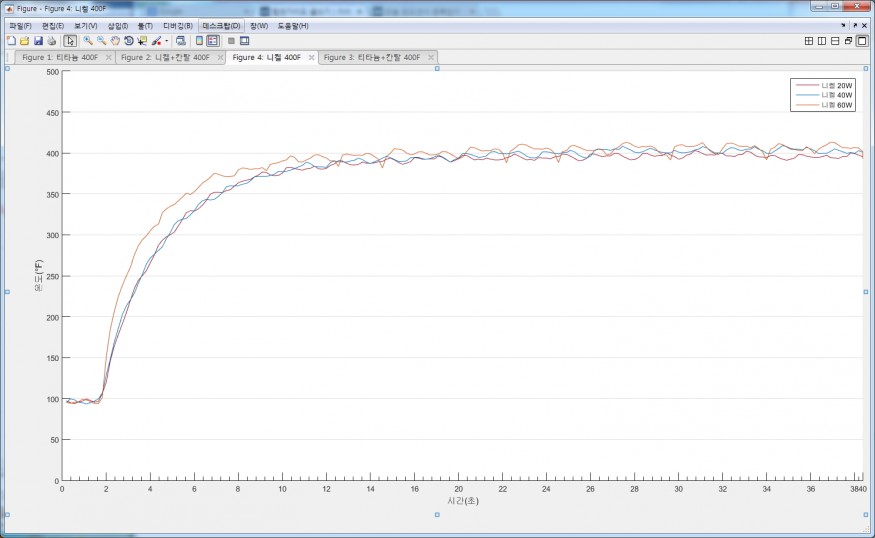Viewport: 875px width, 538px height.
Task: Select the Data Cursor tool
Action: [x=142, y=41]
